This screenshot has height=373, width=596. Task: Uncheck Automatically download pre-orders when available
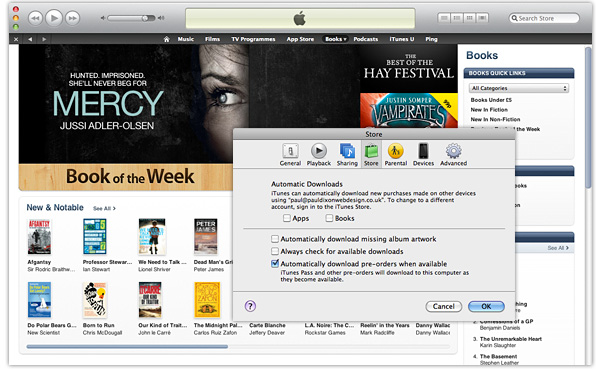pos(275,263)
